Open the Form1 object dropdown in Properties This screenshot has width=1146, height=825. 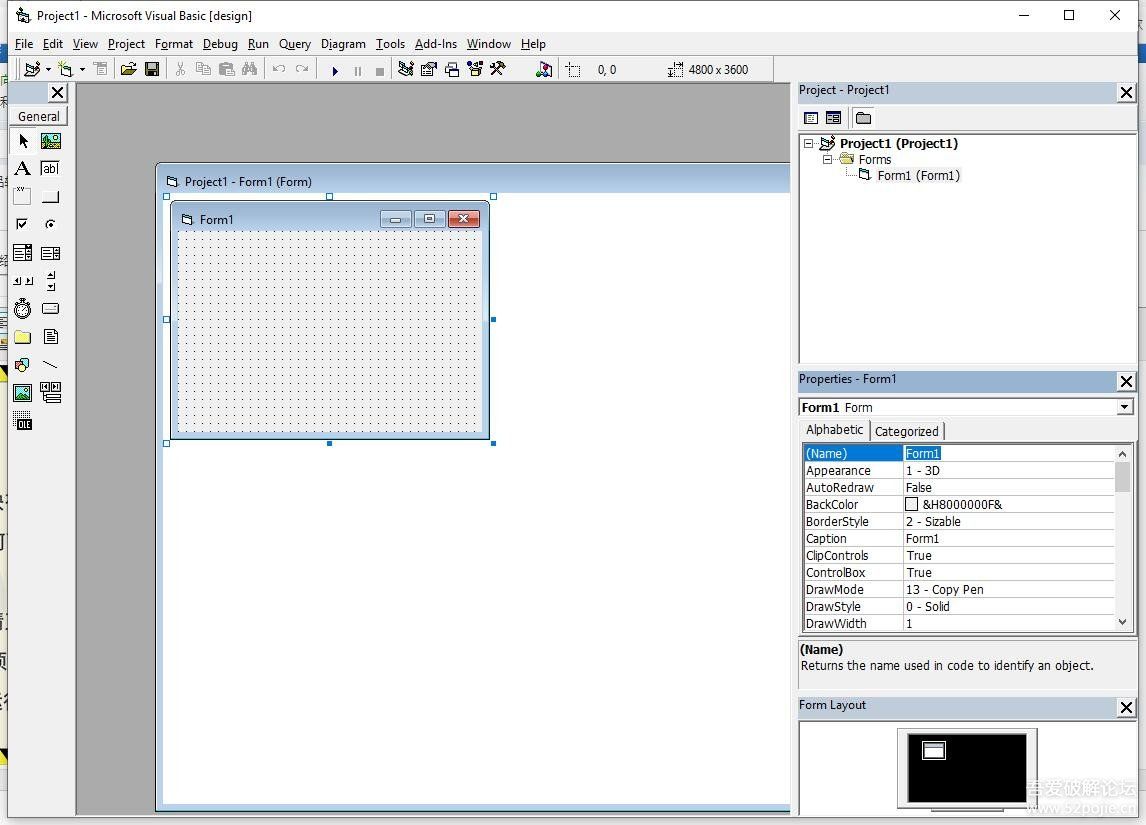coord(1124,407)
